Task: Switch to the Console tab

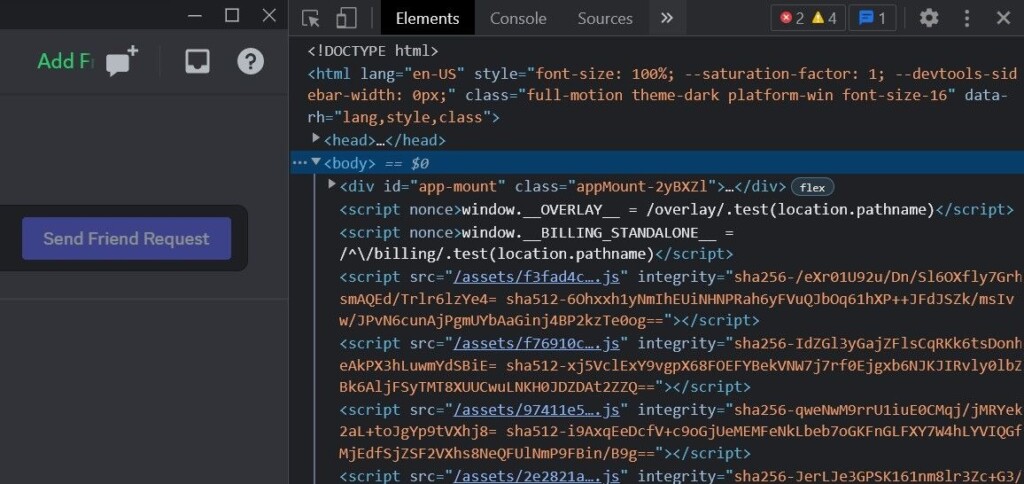Action: click(x=518, y=18)
